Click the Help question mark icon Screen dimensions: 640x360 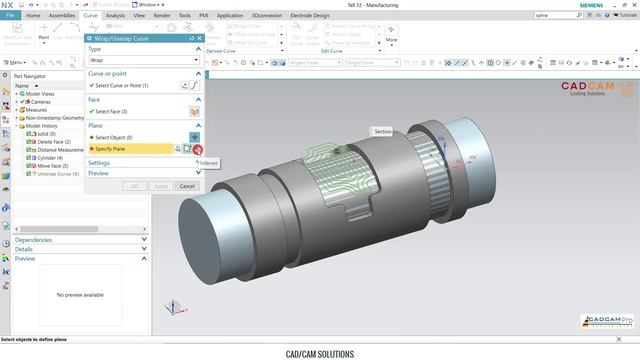click(x=607, y=15)
